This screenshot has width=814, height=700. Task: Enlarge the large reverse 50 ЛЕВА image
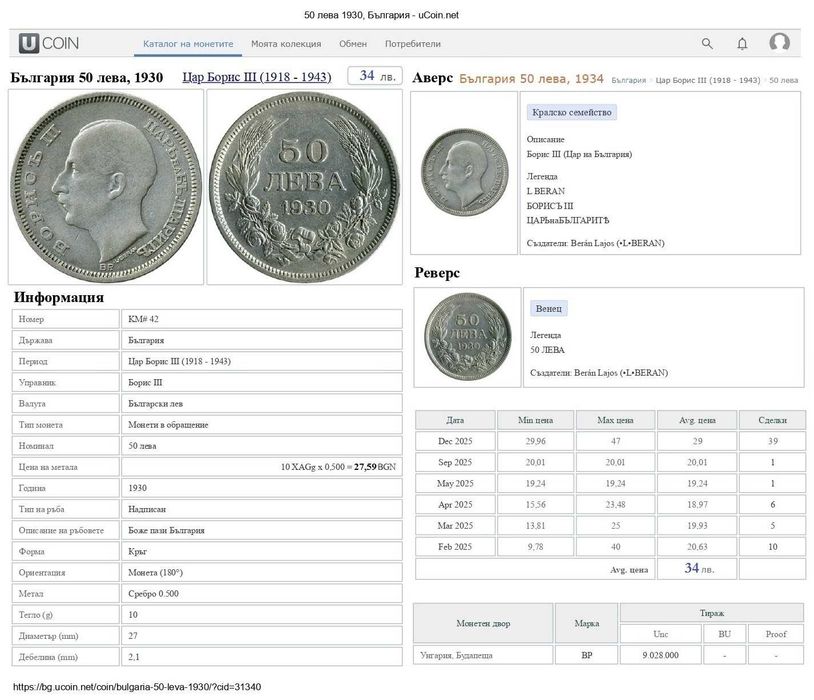tap(305, 187)
